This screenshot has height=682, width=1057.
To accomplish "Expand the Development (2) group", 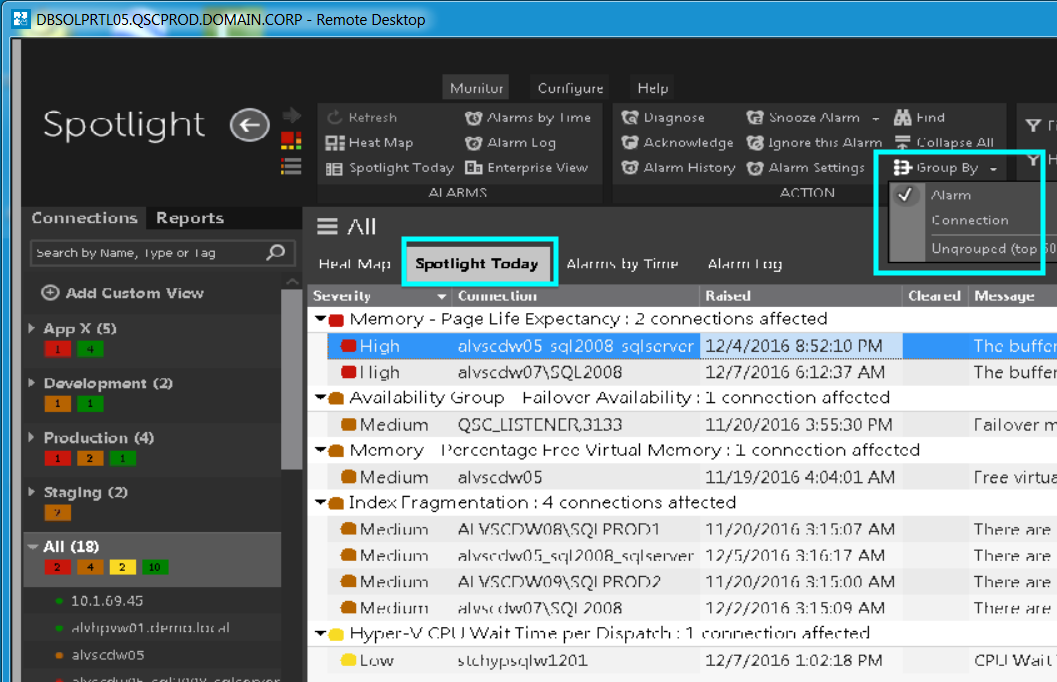I will pos(32,383).
